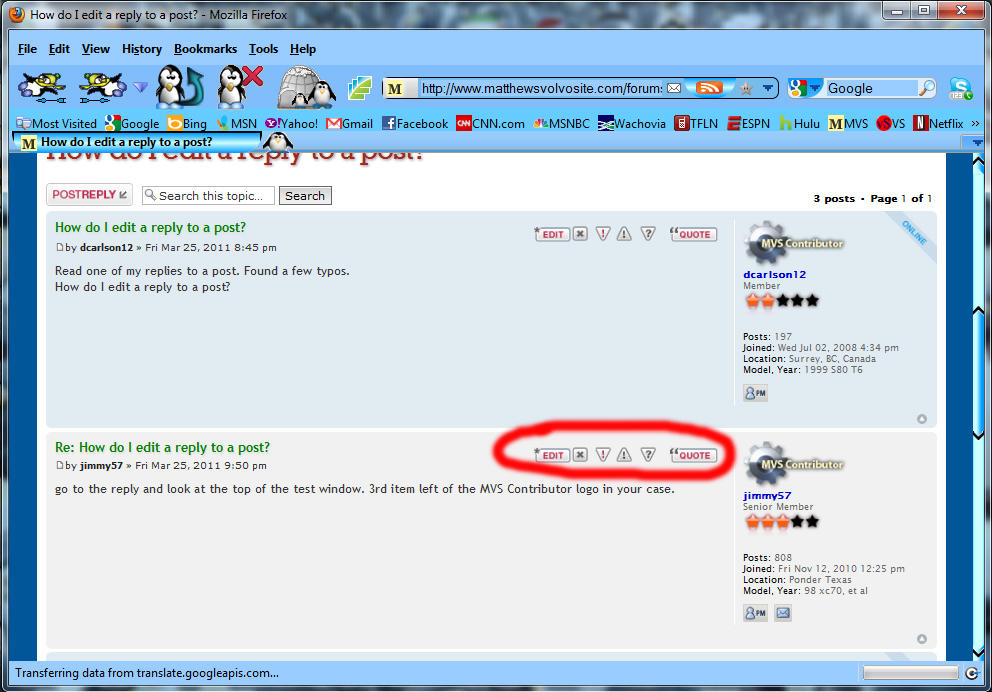Report dcarlson12's post with red exclamation icon
This screenshot has width=992, height=692.
(x=602, y=234)
